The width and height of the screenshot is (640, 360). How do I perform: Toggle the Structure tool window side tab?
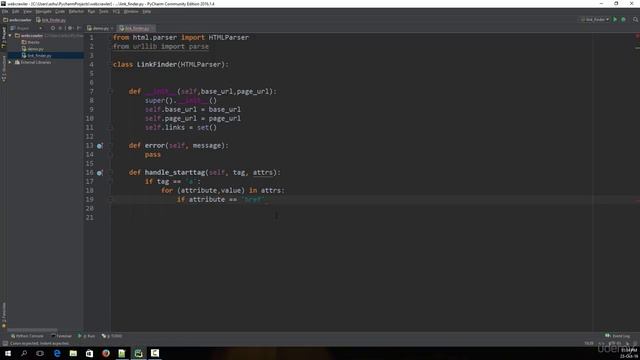click(4, 69)
